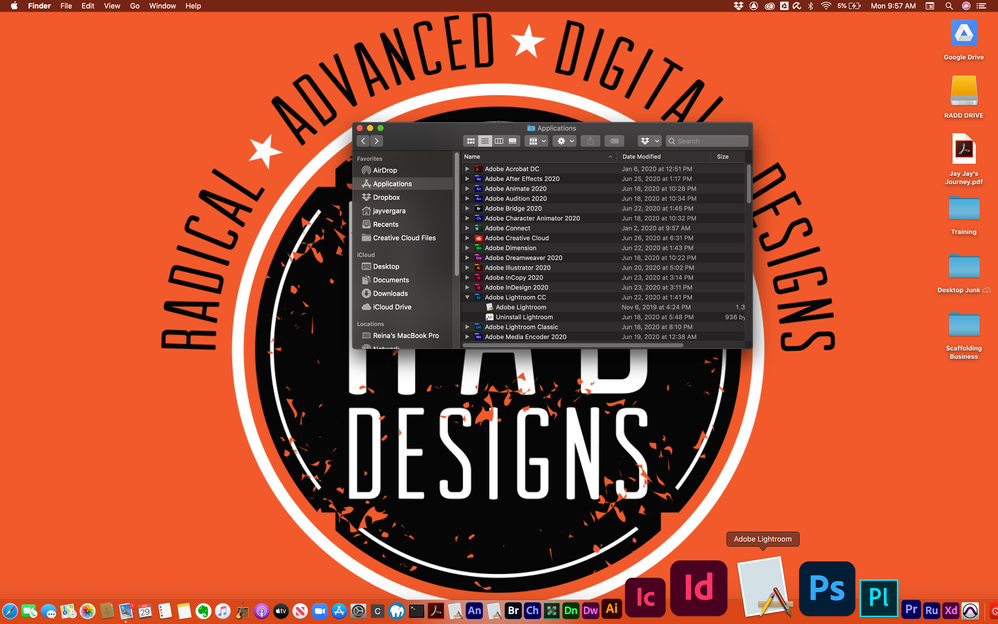Click the Finder horizontal scrollbar
The height and width of the screenshot is (624, 998).
pos(573,346)
